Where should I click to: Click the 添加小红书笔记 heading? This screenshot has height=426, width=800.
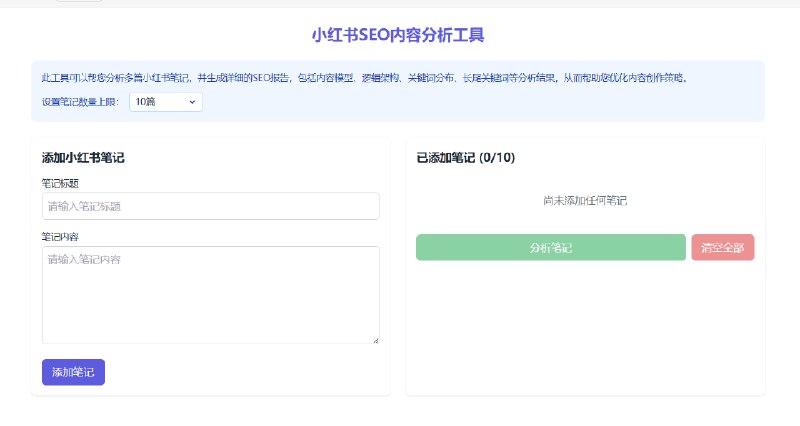83,158
